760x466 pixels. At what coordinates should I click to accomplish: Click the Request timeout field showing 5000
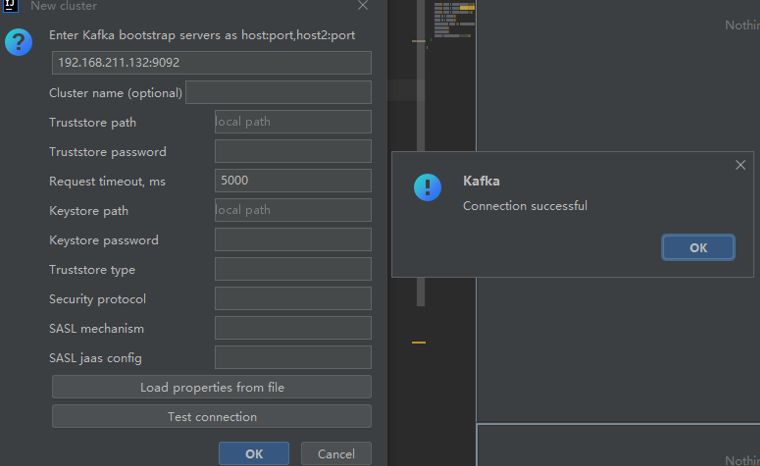coord(293,180)
